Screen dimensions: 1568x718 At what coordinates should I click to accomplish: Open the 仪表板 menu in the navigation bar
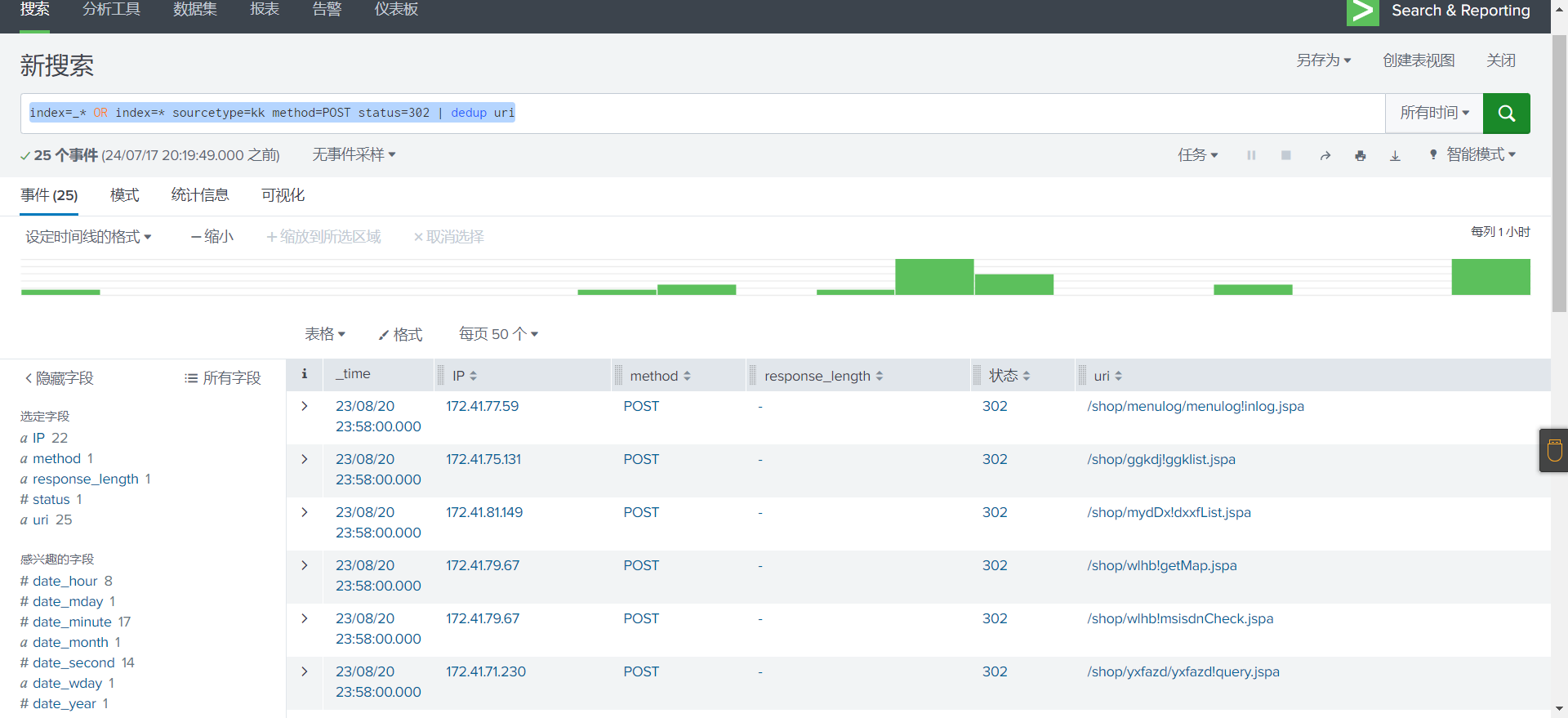click(396, 10)
